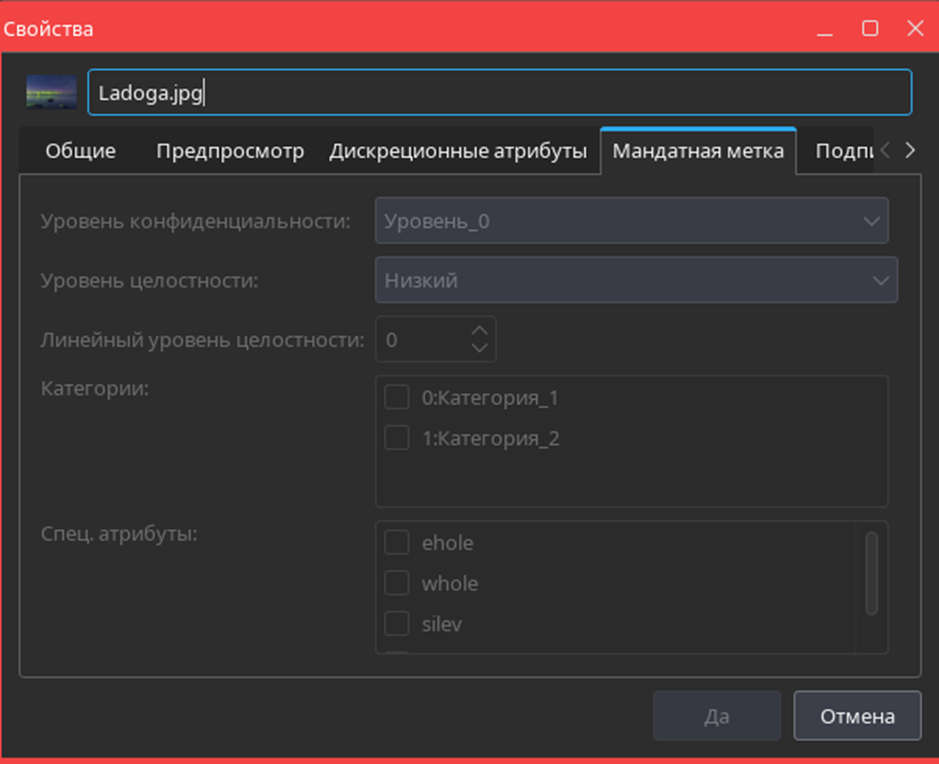Enable the ehole special attribute checkbox

396,542
